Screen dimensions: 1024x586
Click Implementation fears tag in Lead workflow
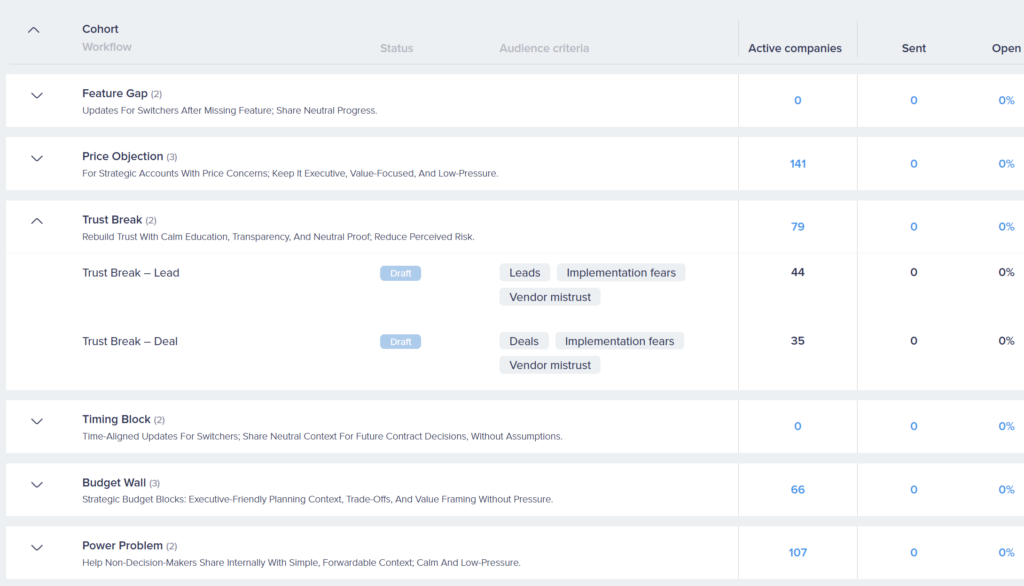click(x=620, y=273)
